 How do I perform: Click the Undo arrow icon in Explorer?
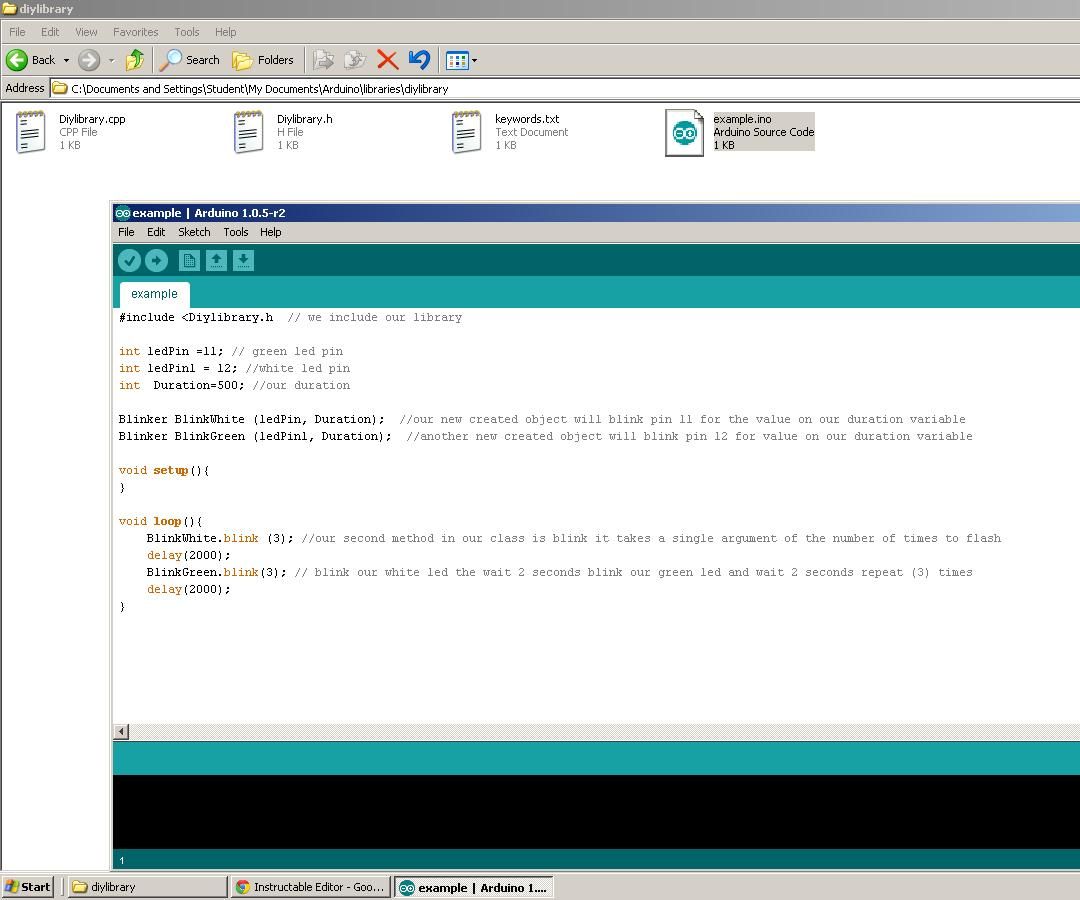(419, 60)
